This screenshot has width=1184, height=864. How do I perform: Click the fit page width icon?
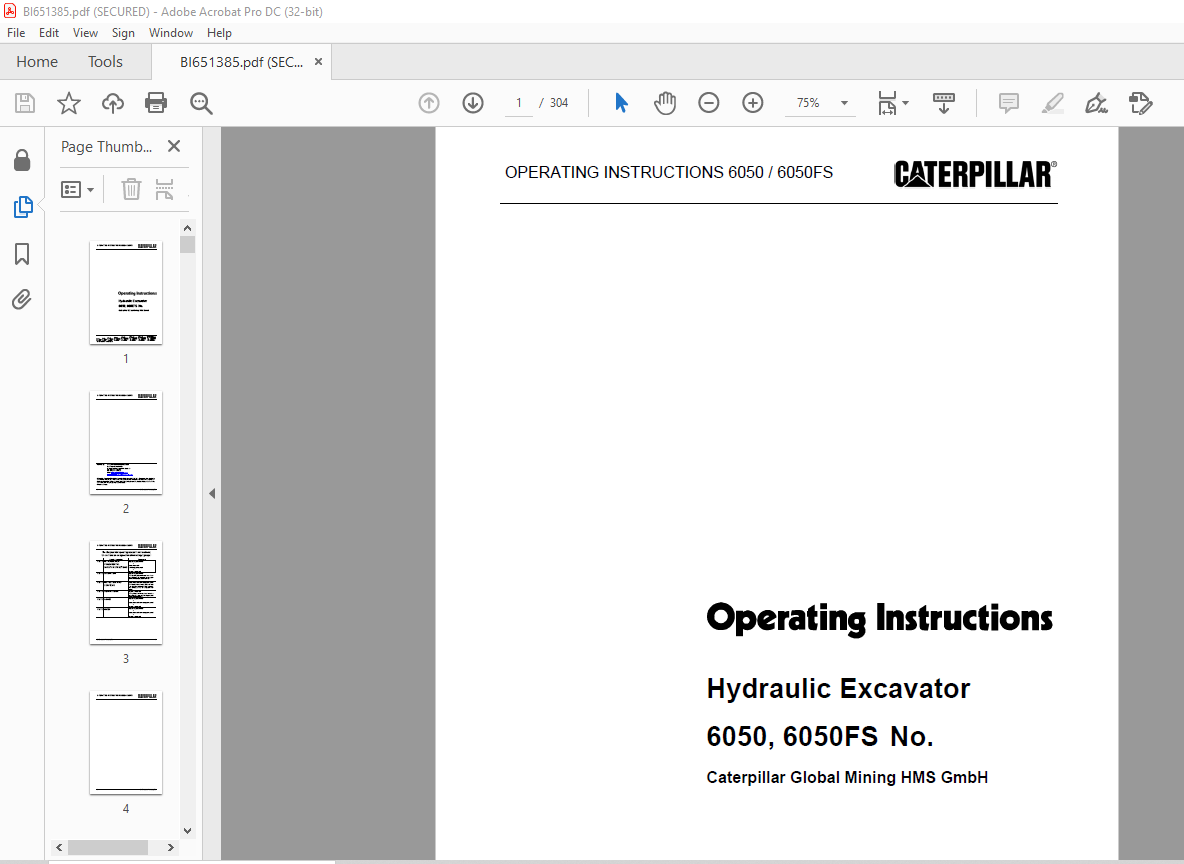click(887, 103)
